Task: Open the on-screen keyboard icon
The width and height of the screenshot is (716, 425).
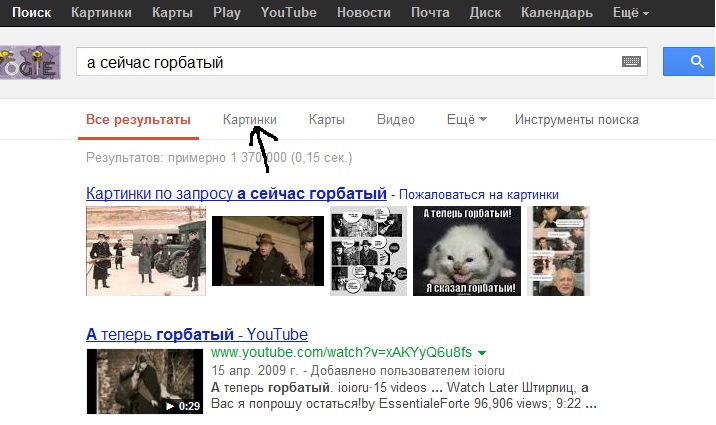Action: [631, 63]
